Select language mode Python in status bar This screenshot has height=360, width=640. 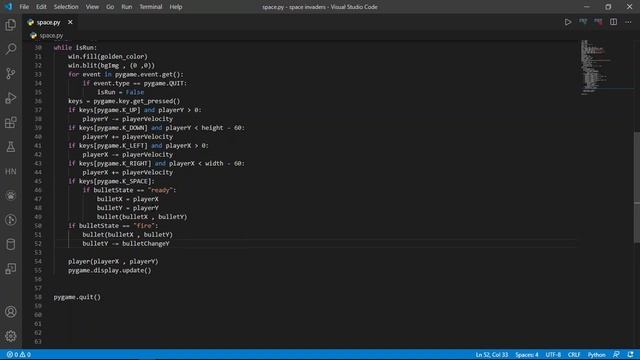pyautogui.click(x=596, y=354)
